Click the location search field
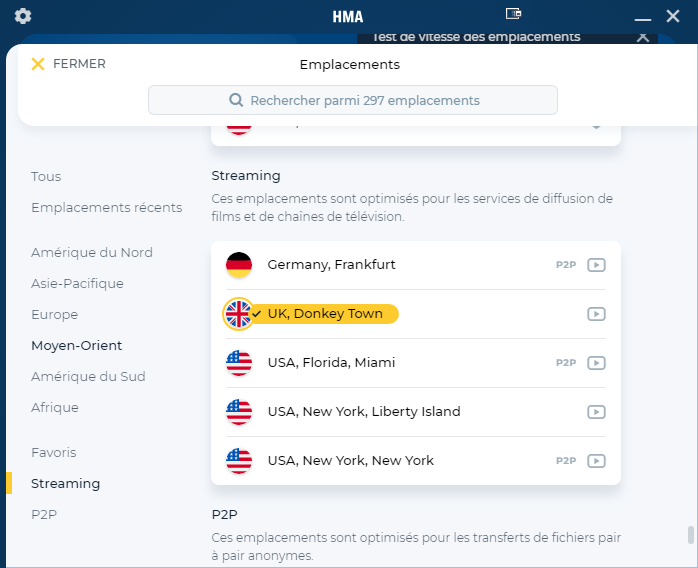The height and width of the screenshot is (568, 698). (353, 100)
